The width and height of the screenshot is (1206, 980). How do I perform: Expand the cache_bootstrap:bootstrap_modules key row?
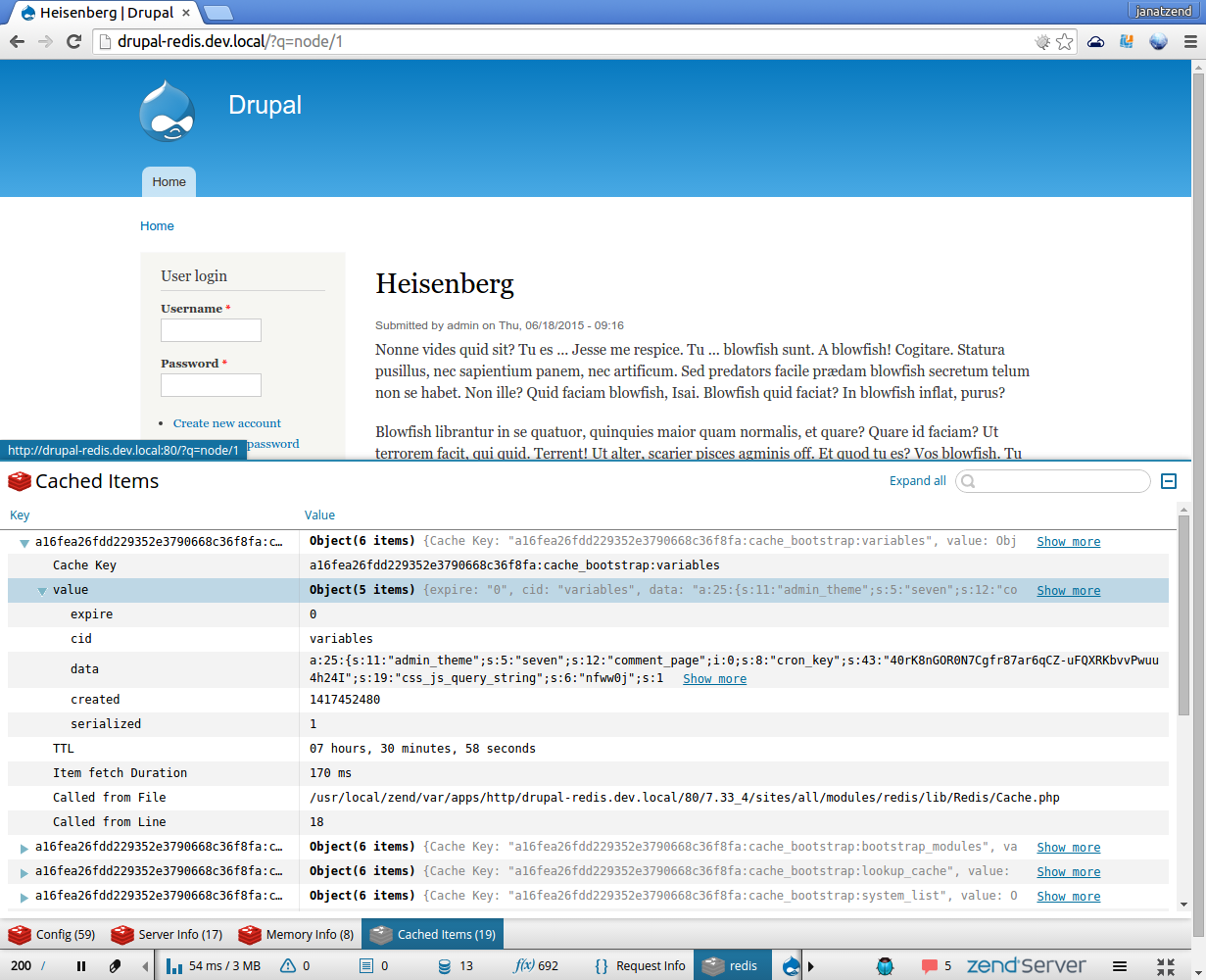(24, 848)
